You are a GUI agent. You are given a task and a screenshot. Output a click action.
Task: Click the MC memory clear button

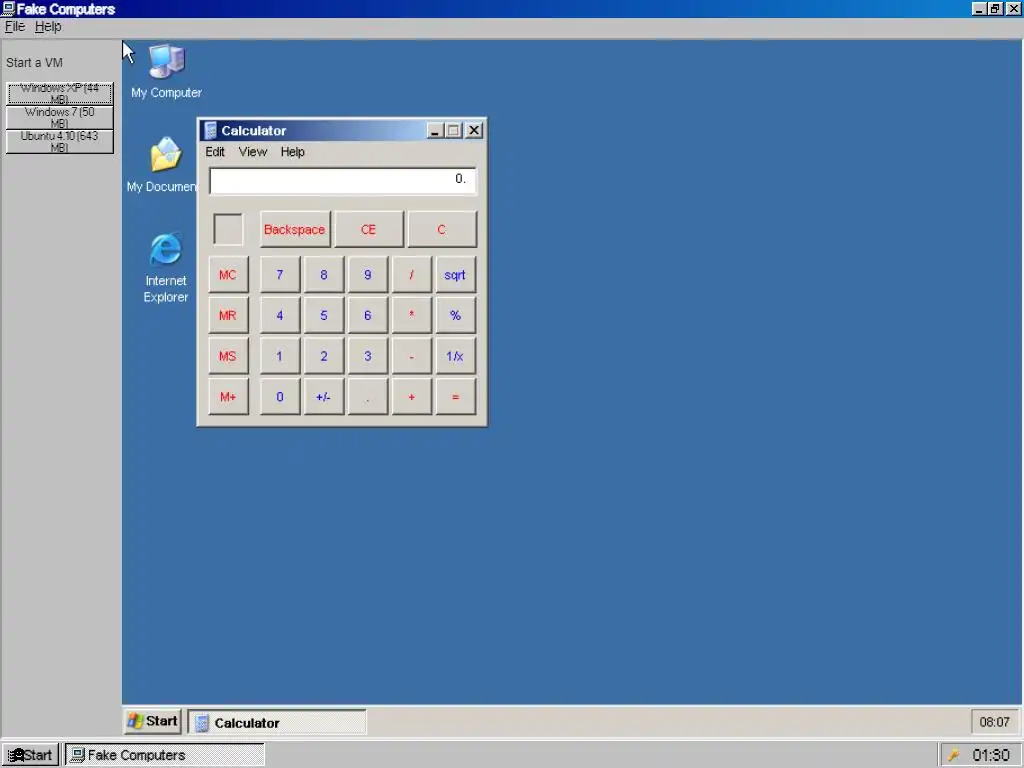click(x=228, y=275)
